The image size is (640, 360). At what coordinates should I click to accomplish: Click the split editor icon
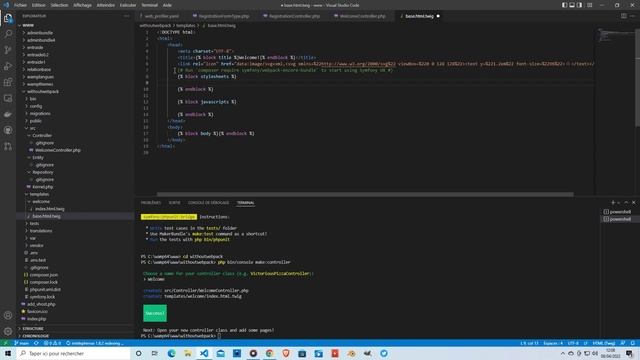[624, 16]
